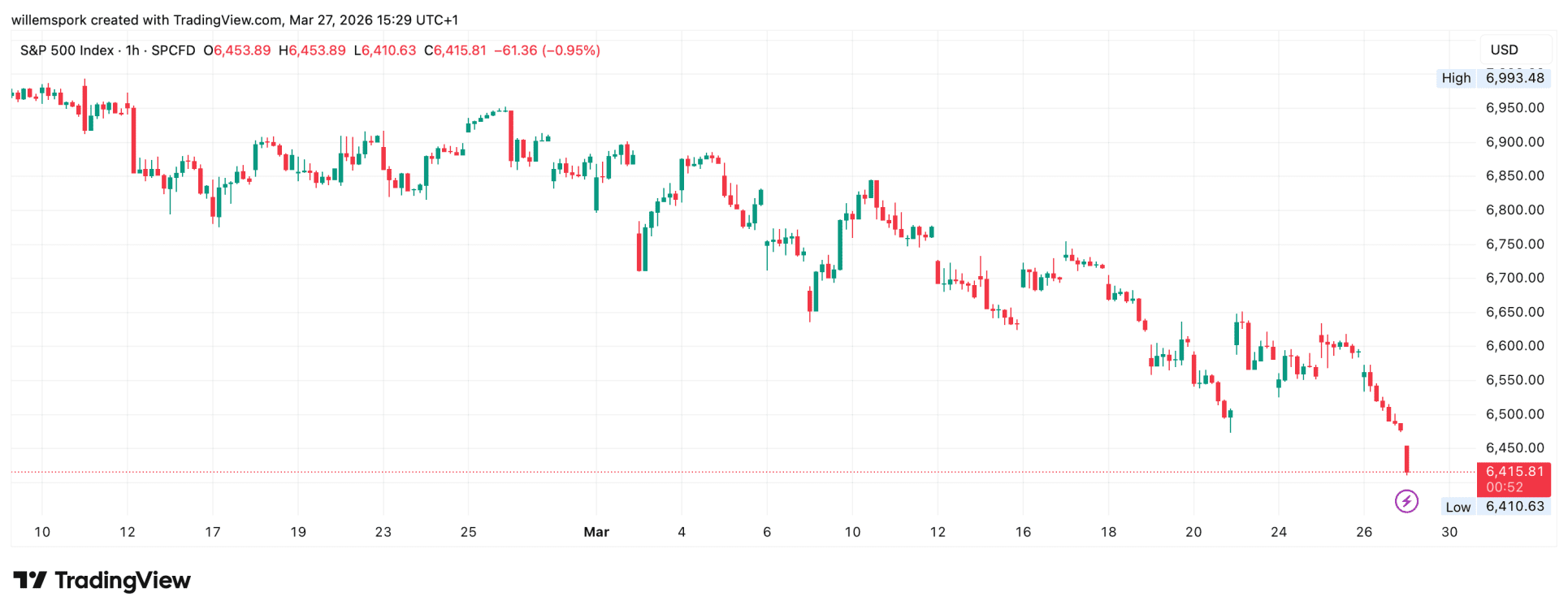
Task: Click the 6,500.00 level on the price scale
Action: click(1514, 414)
